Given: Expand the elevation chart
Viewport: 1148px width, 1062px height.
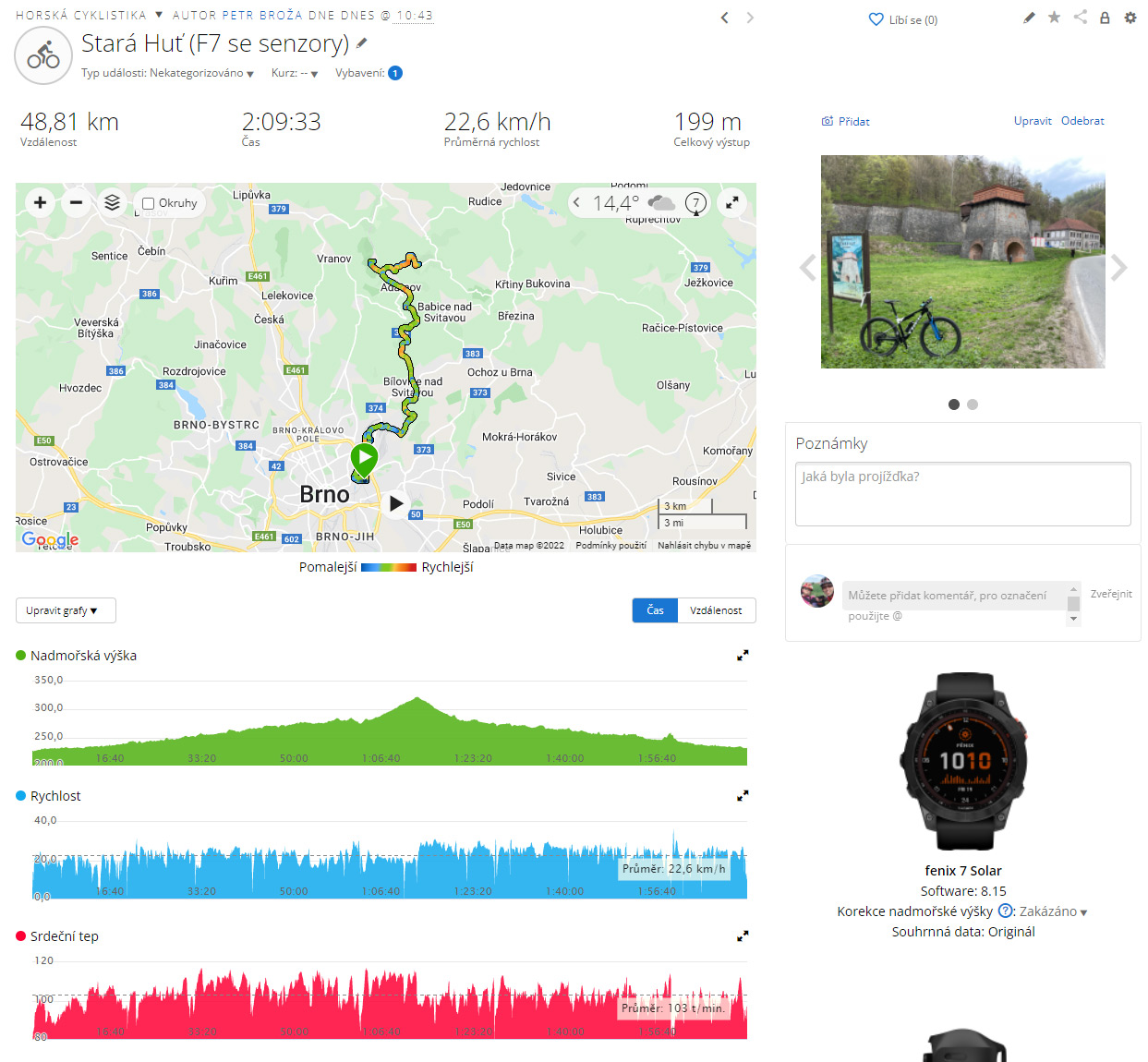Looking at the screenshot, I should pyautogui.click(x=743, y=656).
